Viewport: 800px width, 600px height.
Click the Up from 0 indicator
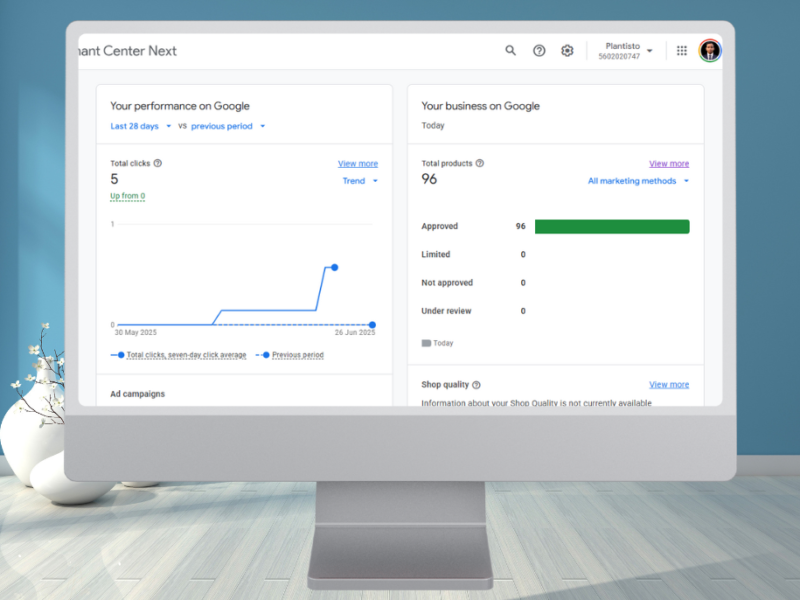pyautogui.click(x=128, y=196)
